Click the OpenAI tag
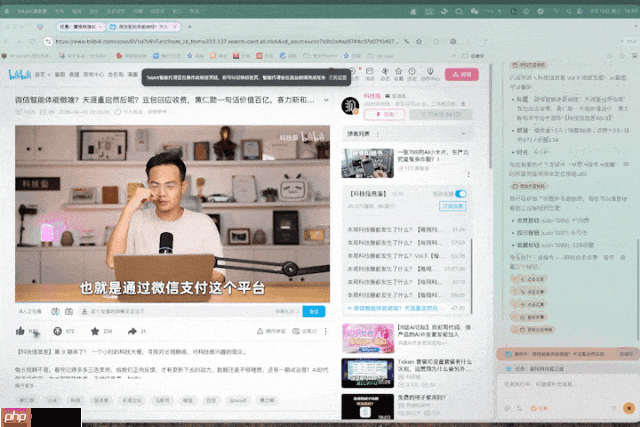This screenshot has height=427, width=640. click(238, 400)
